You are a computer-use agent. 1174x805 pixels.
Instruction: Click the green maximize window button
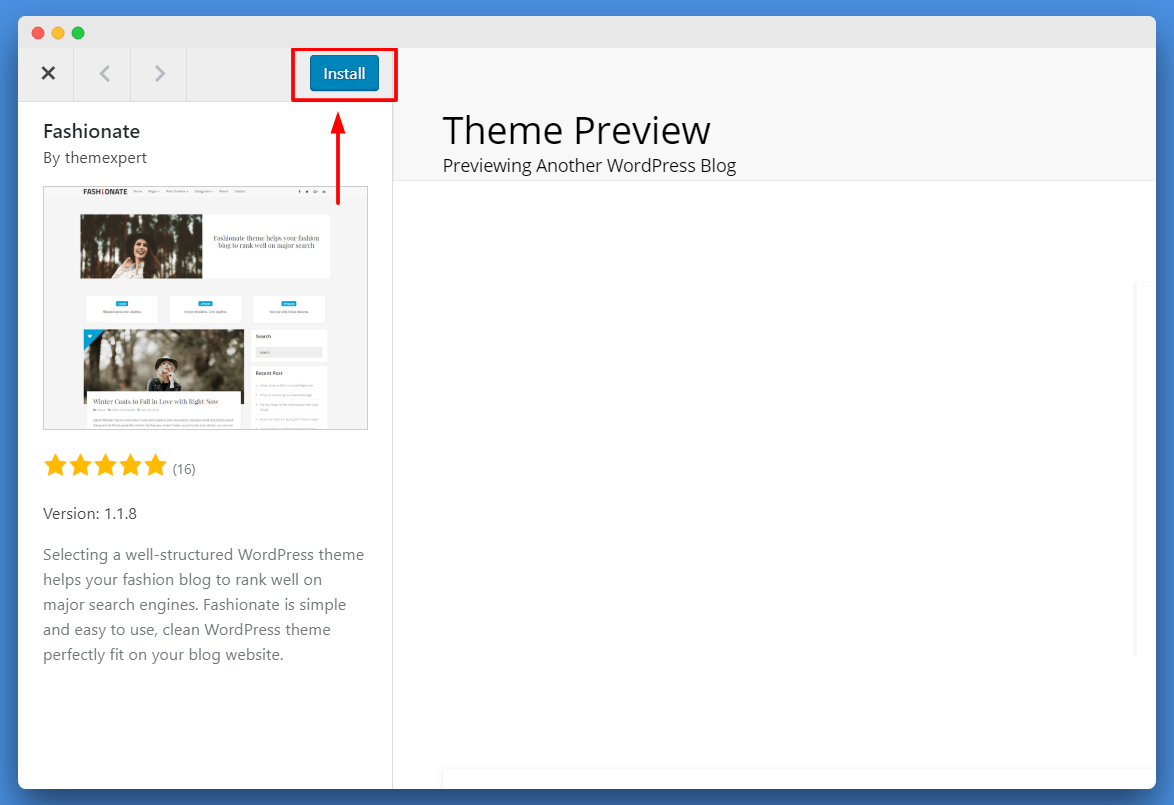click(x=78, y=33)
